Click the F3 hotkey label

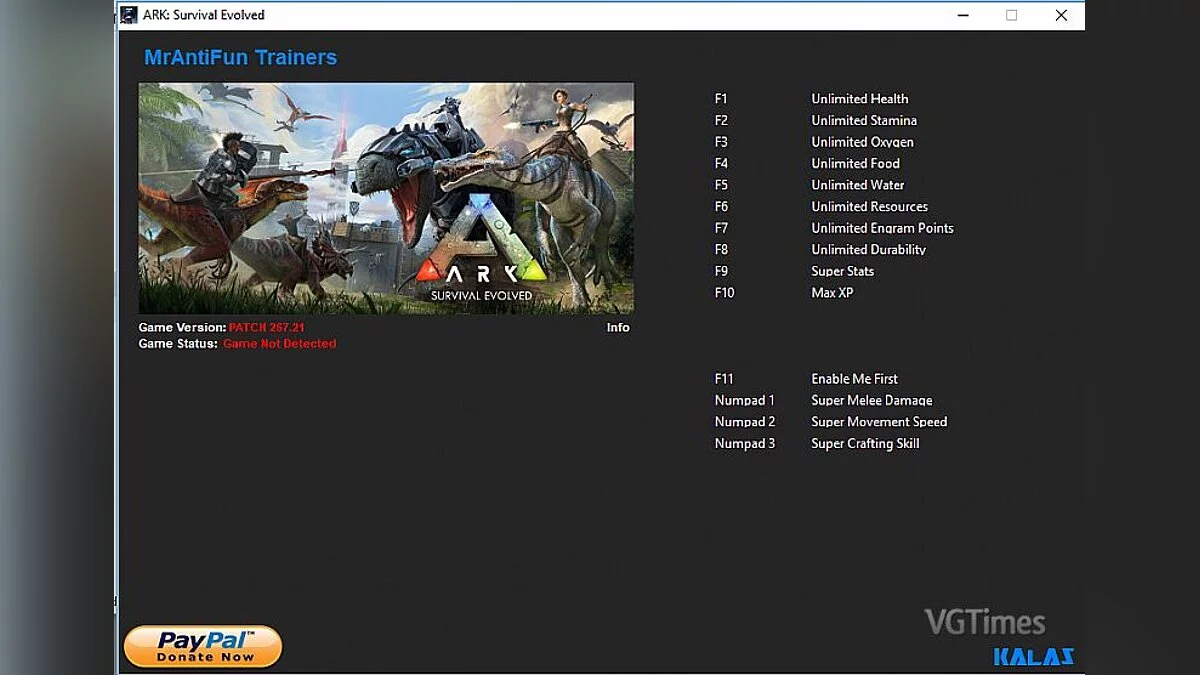pyautogui.click(x=721, y=142)
